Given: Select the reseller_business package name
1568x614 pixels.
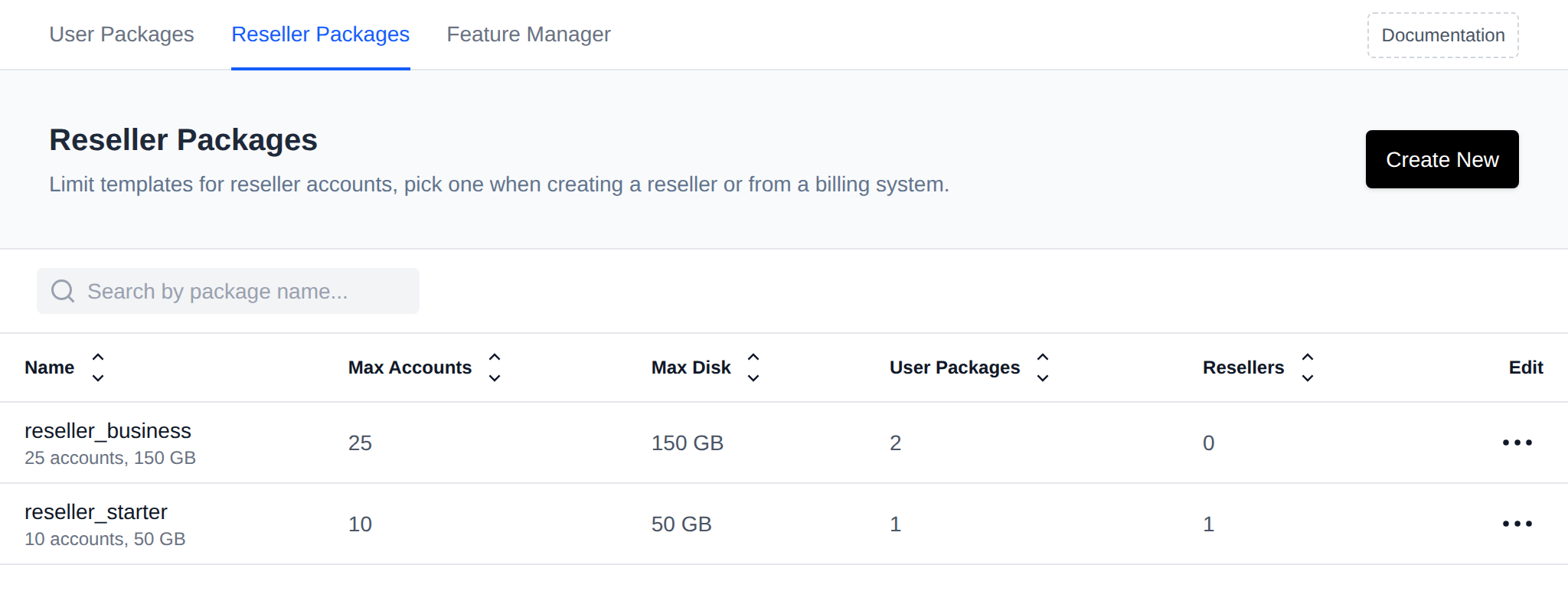Looking at the screenshot, I should pos(108,431).
